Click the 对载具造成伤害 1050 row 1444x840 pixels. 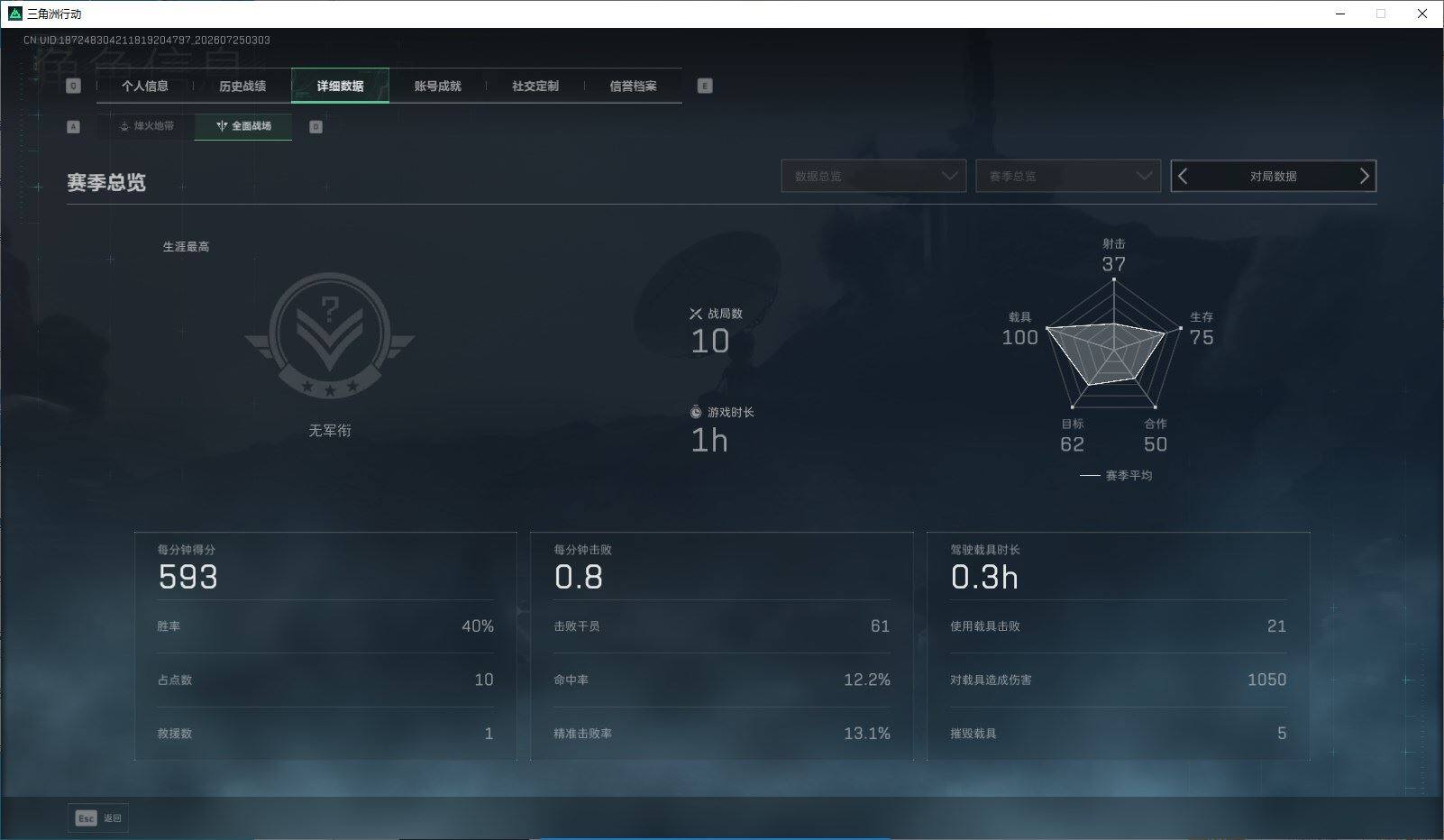click(1119, 680)
